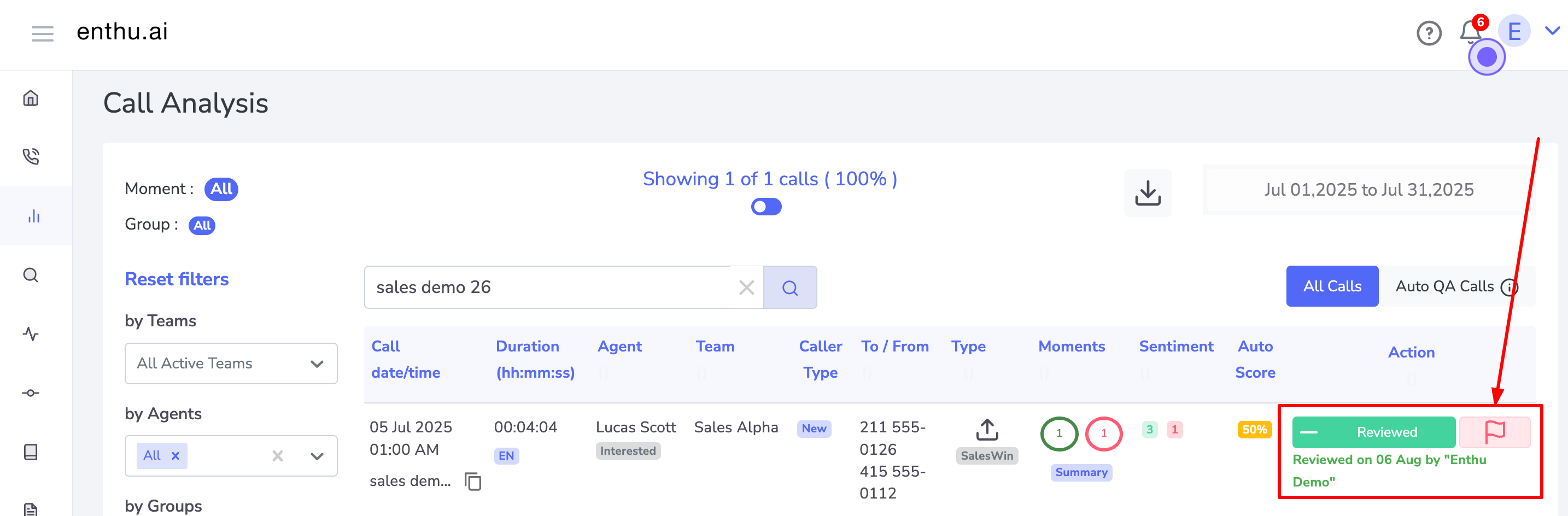Select the Group All pill

(x=202, y=225)
